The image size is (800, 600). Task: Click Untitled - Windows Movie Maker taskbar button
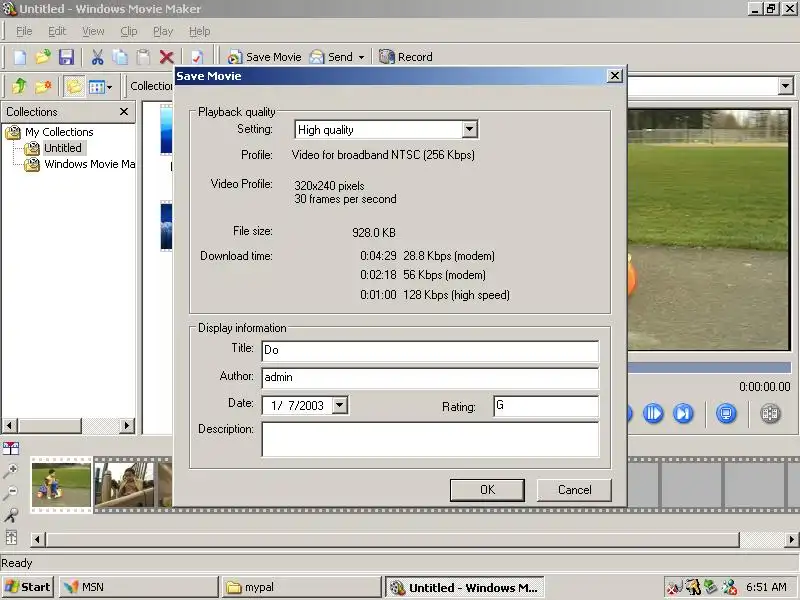(x=464, y=588)
